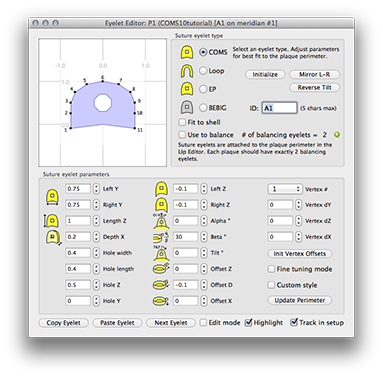This screenshot has height=377, width=383.
Task: Click the Reverse Tilt button
Action: tap(314, 87)
